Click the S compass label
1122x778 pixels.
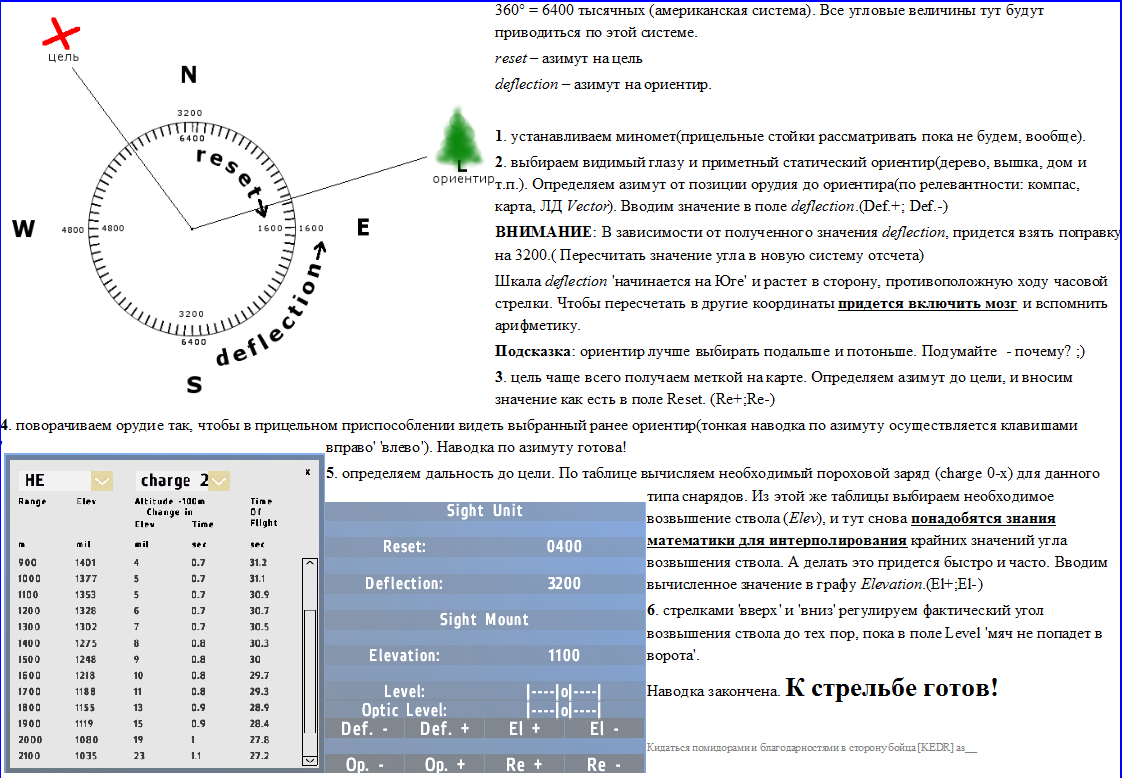pos(194,385)
